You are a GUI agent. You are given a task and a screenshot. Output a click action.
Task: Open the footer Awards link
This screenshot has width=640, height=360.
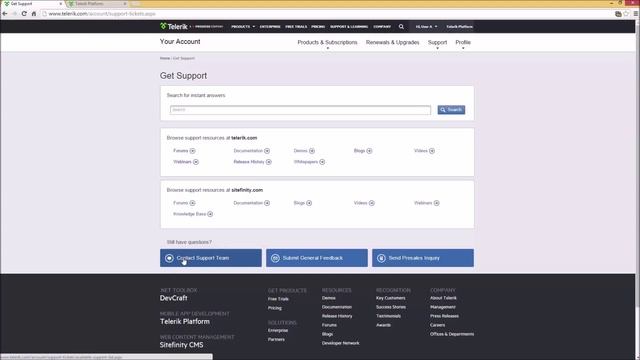[383, 325]
